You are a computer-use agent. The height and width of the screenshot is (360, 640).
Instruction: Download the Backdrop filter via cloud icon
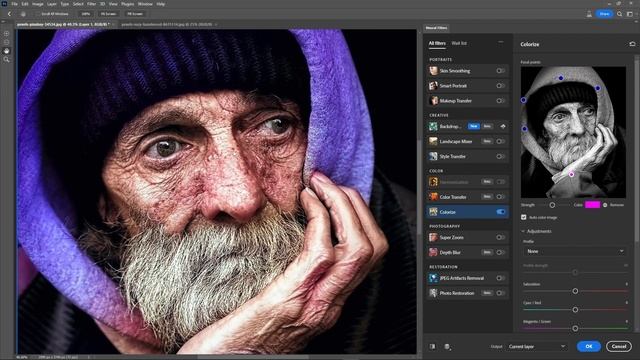pos(503,127)
